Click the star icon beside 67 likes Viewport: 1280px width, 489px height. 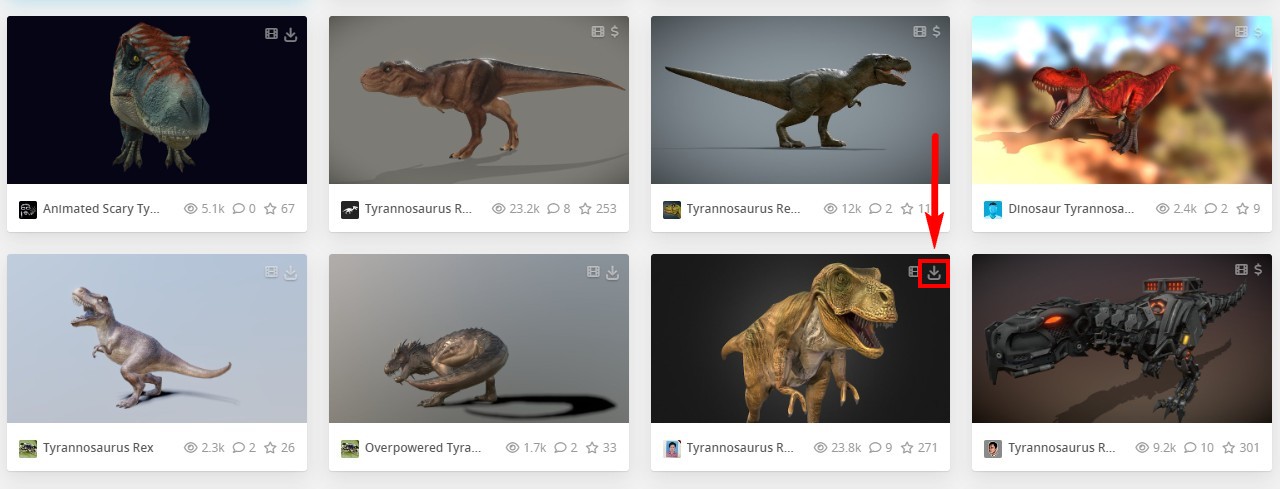click(x=270, y=209)
